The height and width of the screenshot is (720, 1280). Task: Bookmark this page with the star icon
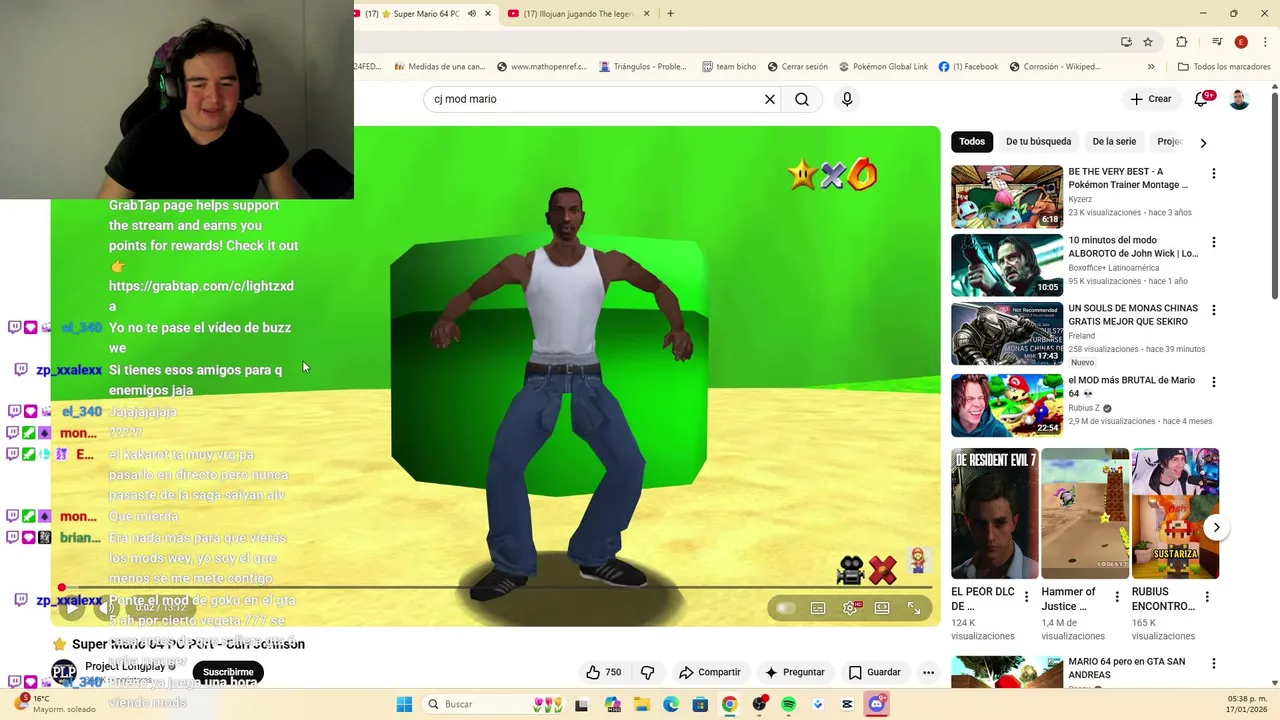1148,42
